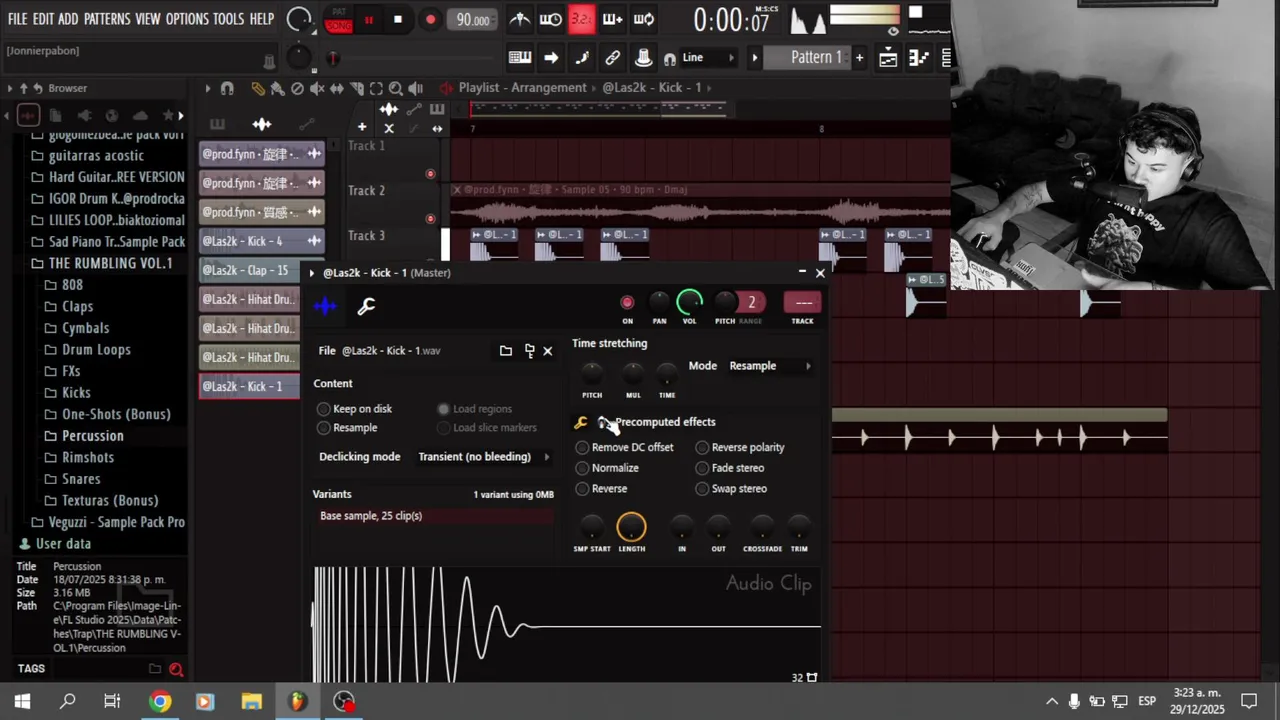Viewport: 1280px width, 720px height.
Task: Select the playlist select tool
Action: [376, 88]
